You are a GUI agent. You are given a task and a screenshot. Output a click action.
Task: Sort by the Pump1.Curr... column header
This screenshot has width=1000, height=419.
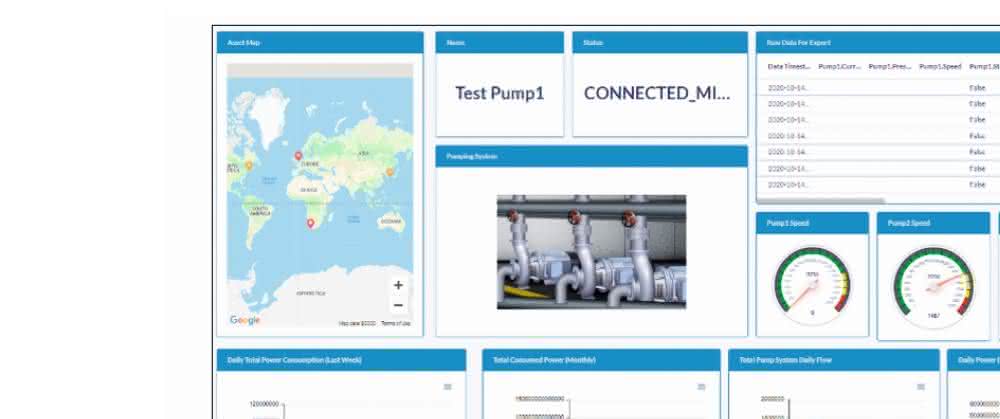coord(839,66)
